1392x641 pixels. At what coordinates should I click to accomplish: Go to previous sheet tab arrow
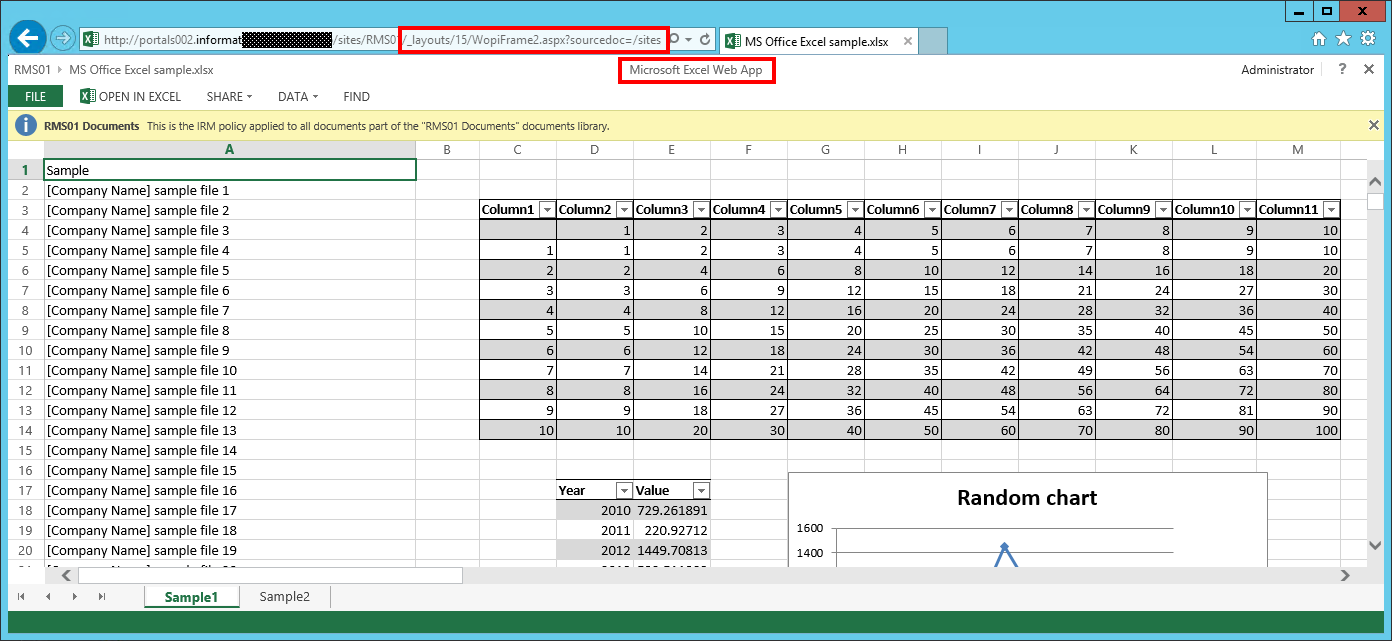coord(47,597)
